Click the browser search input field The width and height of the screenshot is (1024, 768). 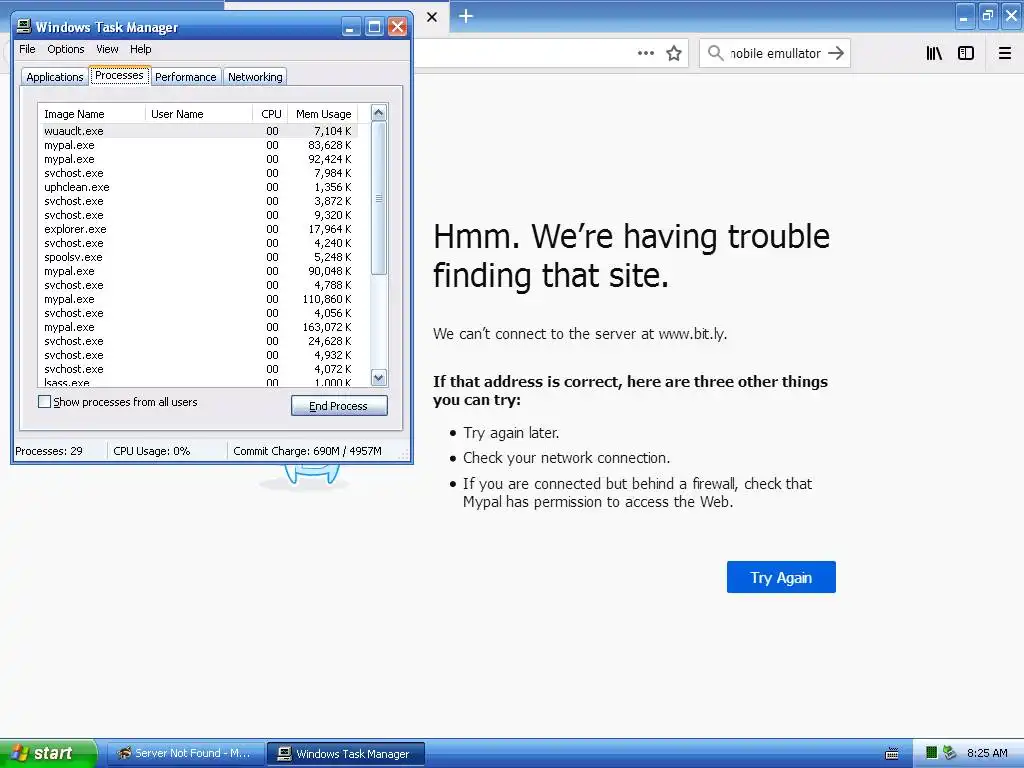tap(775, 53)
